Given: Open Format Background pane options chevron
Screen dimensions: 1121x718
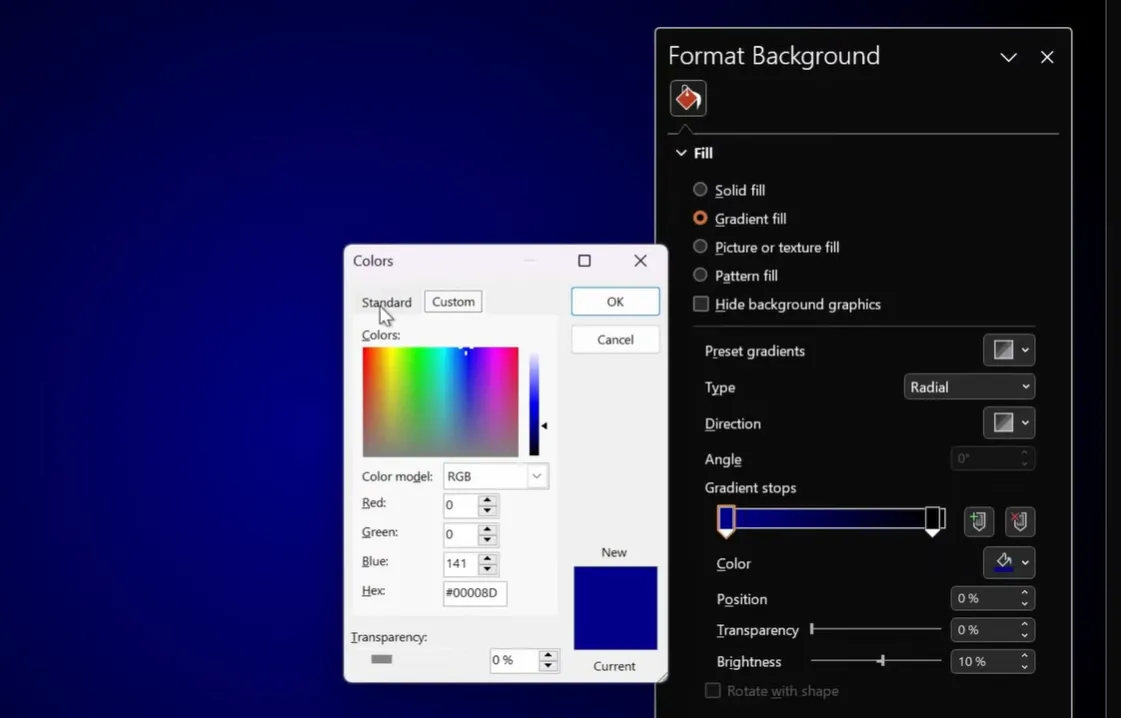Looking at the screenshot, I should point(1008,57).
